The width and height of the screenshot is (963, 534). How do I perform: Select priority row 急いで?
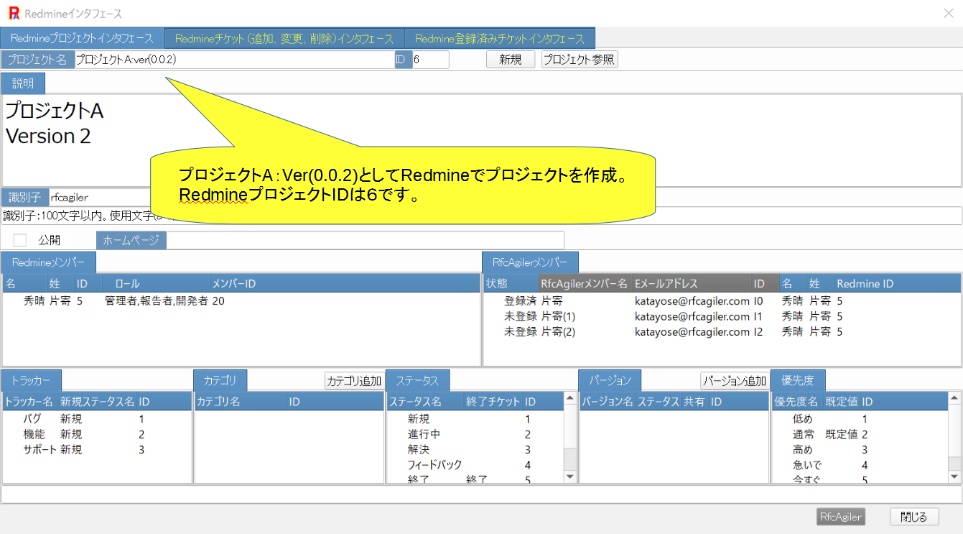[x=859, y=465]
